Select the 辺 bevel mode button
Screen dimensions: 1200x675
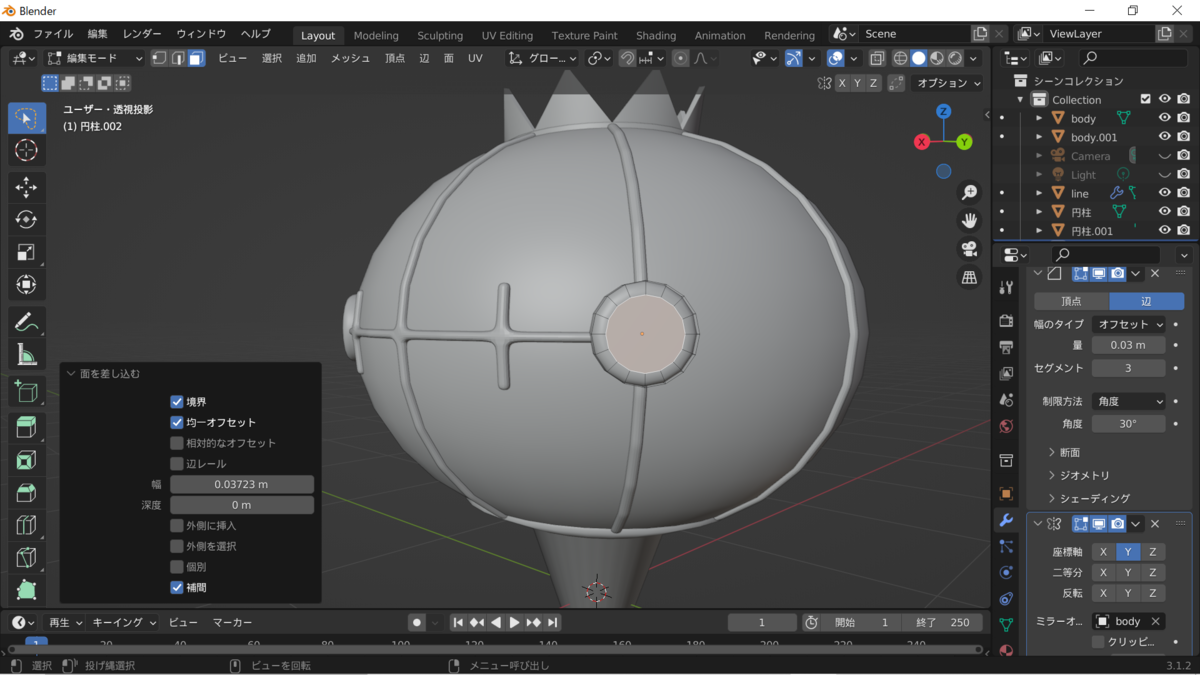(1147, 300)
